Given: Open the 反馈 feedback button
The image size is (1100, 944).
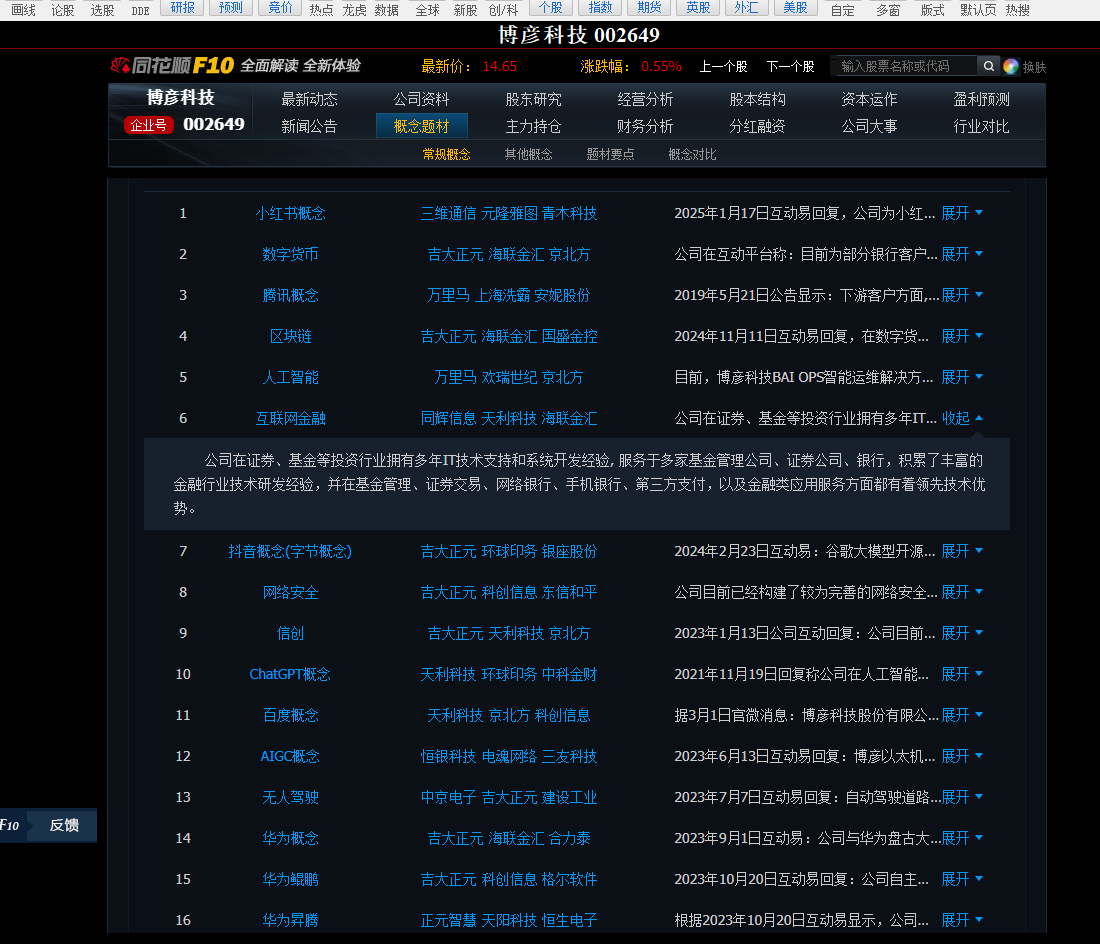Looking at the screenshot, I should [x=64, y=825].
